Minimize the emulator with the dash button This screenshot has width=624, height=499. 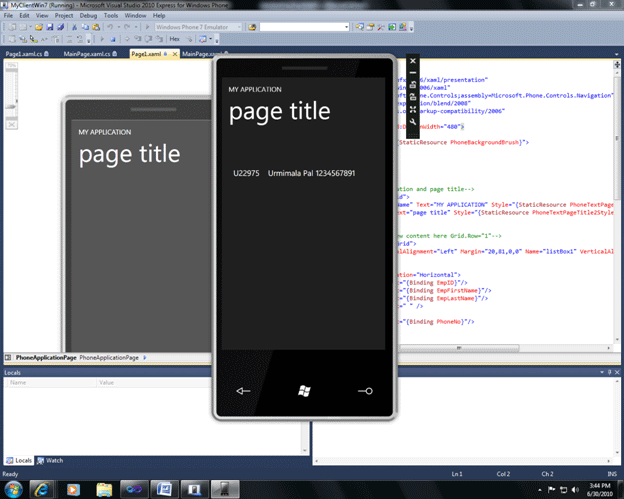click(x=413, y=73)
